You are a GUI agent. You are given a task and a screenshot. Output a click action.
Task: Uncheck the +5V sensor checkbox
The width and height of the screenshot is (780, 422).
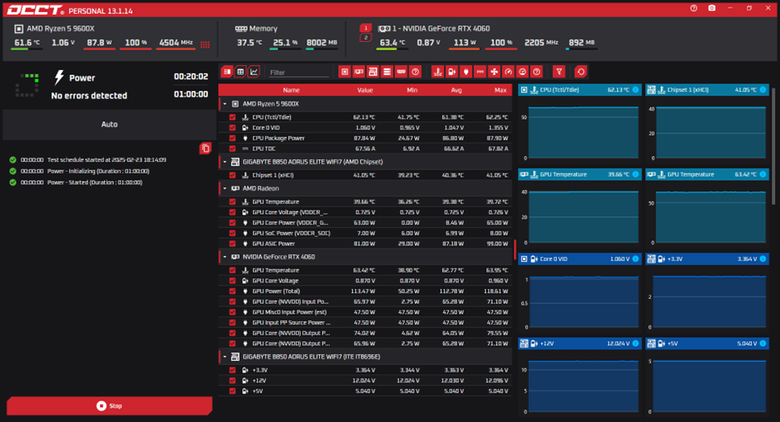(232, 391)
